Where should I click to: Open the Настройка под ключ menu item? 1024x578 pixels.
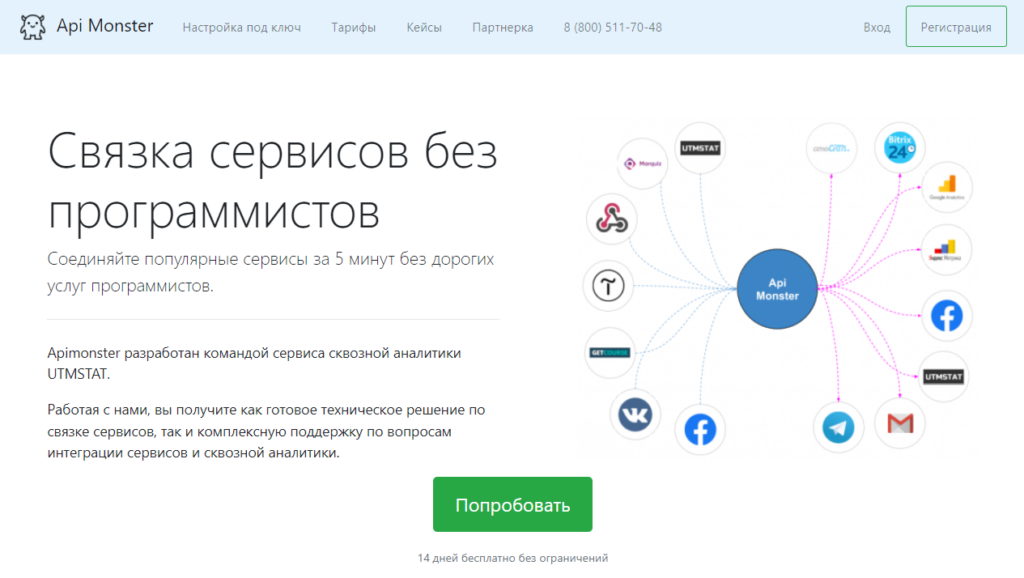point(242,27)
